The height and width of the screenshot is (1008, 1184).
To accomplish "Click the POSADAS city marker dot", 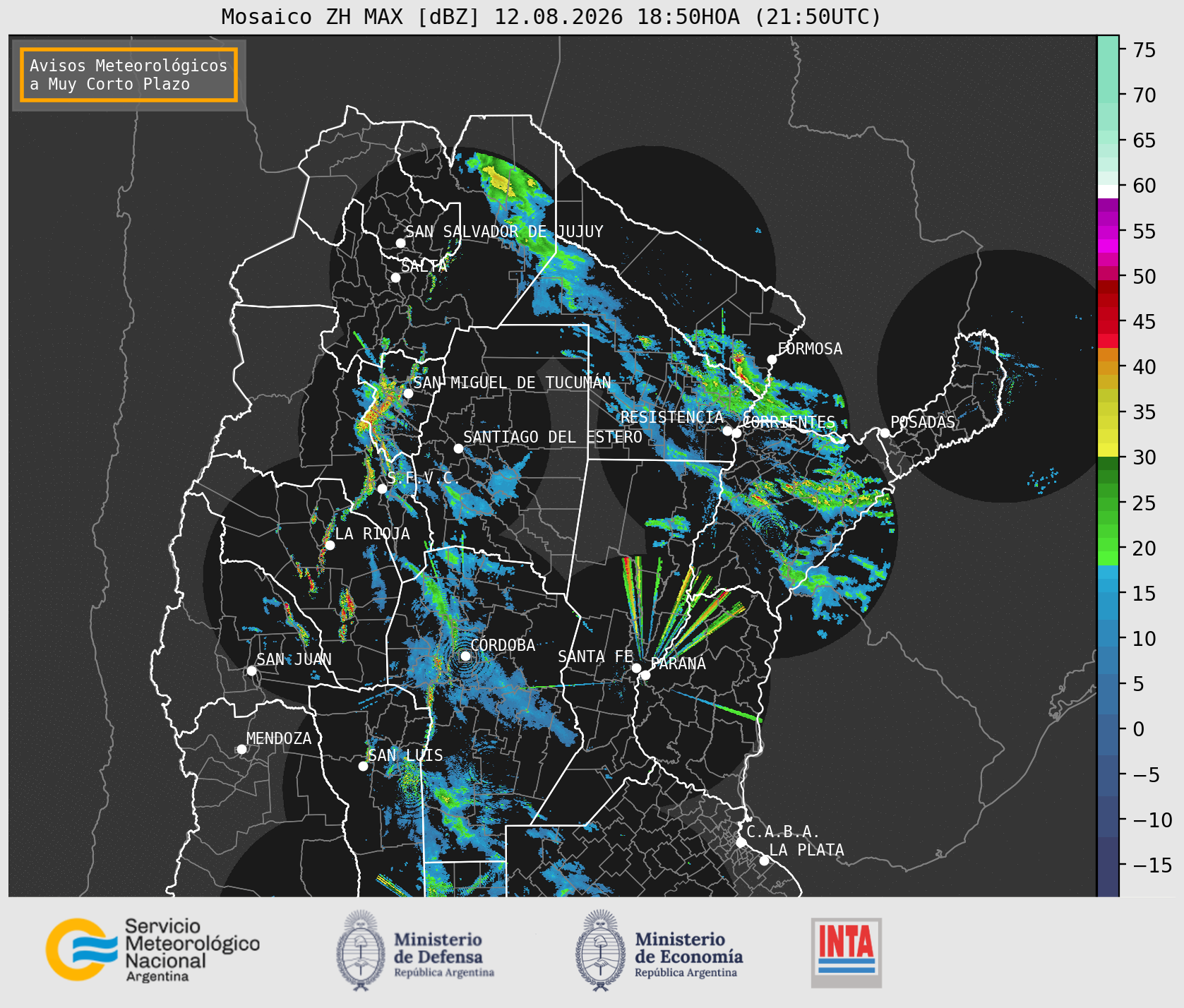I will tap(884, 433).
